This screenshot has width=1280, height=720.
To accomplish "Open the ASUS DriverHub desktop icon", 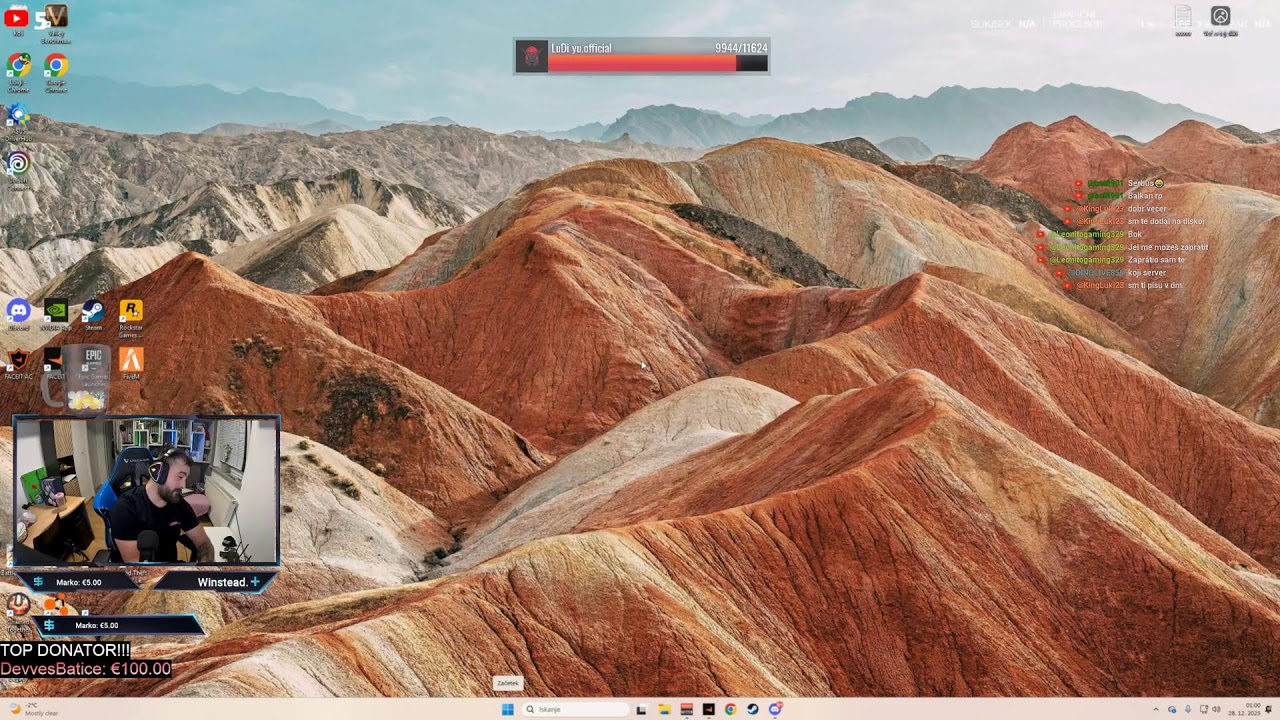I will (x=18, y=120).
